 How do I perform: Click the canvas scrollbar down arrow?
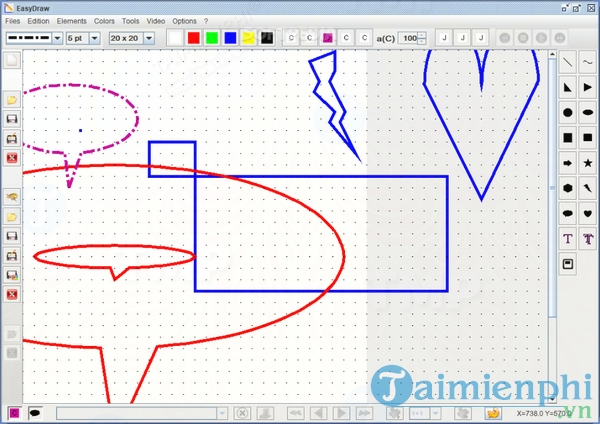pyautogui.click(x=552, y=399)
